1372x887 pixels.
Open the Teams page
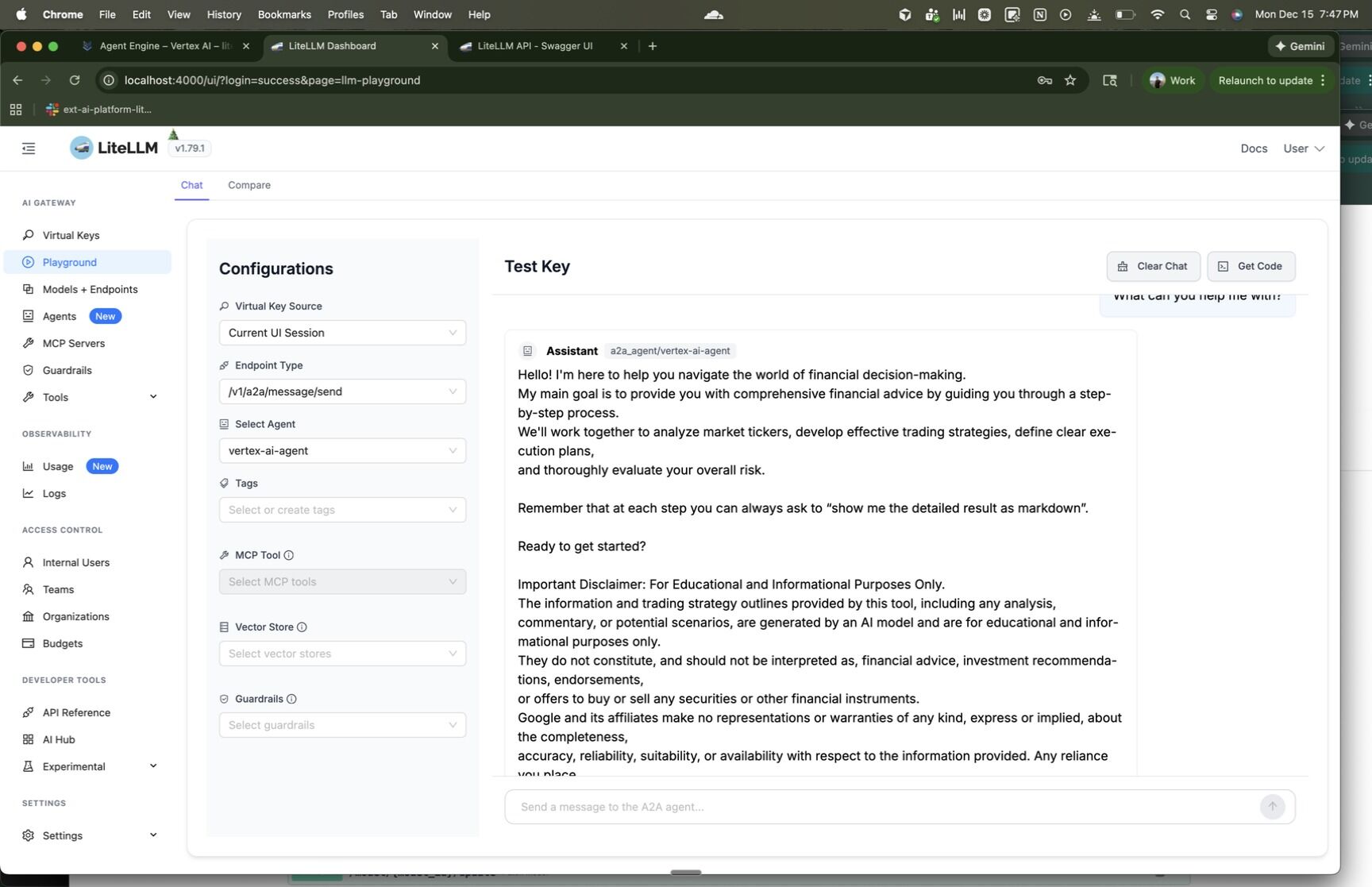pyautogui.click(x=58, y=589)
